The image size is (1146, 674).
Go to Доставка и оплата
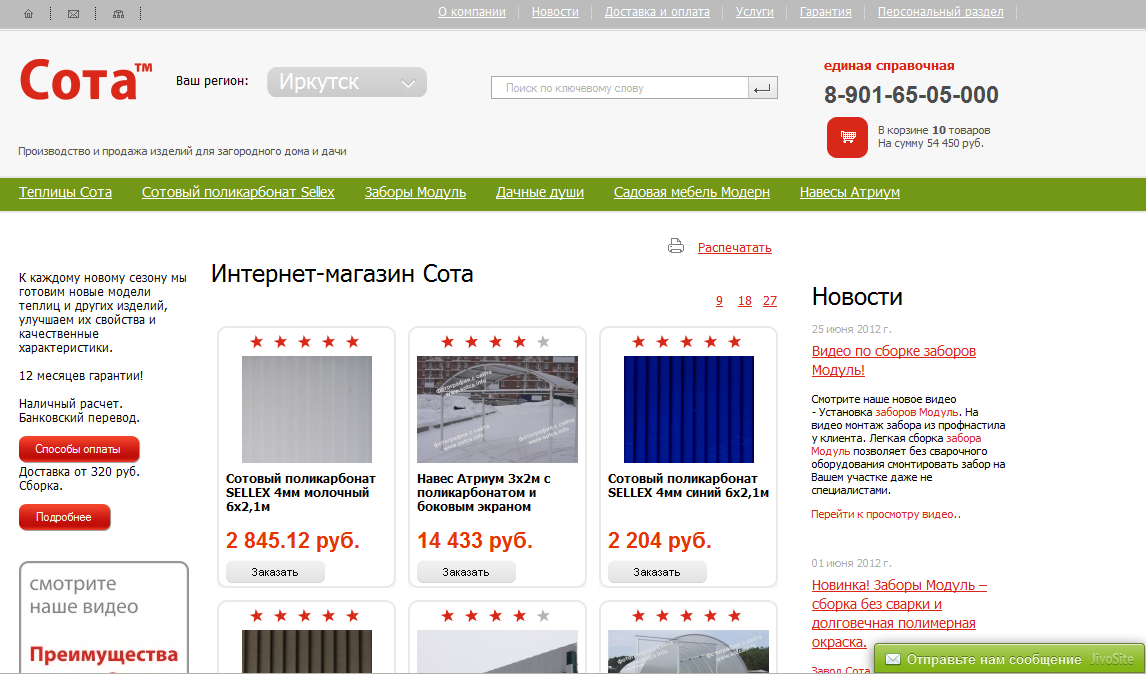[657, 12]
